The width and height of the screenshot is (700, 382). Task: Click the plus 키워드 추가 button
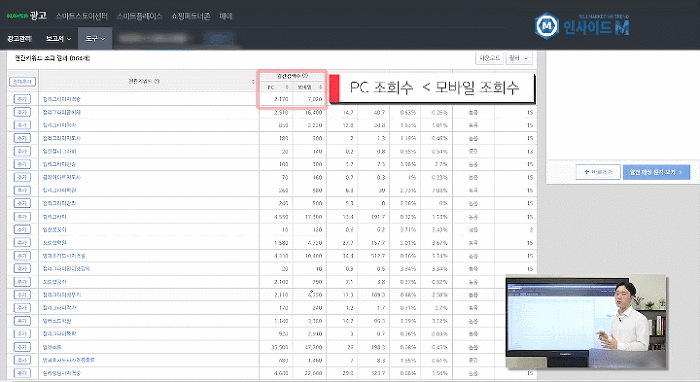coord(598,172)
